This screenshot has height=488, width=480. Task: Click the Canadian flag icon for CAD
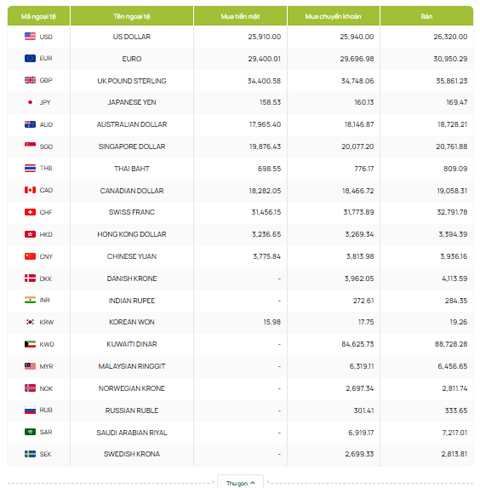[30, 190]
